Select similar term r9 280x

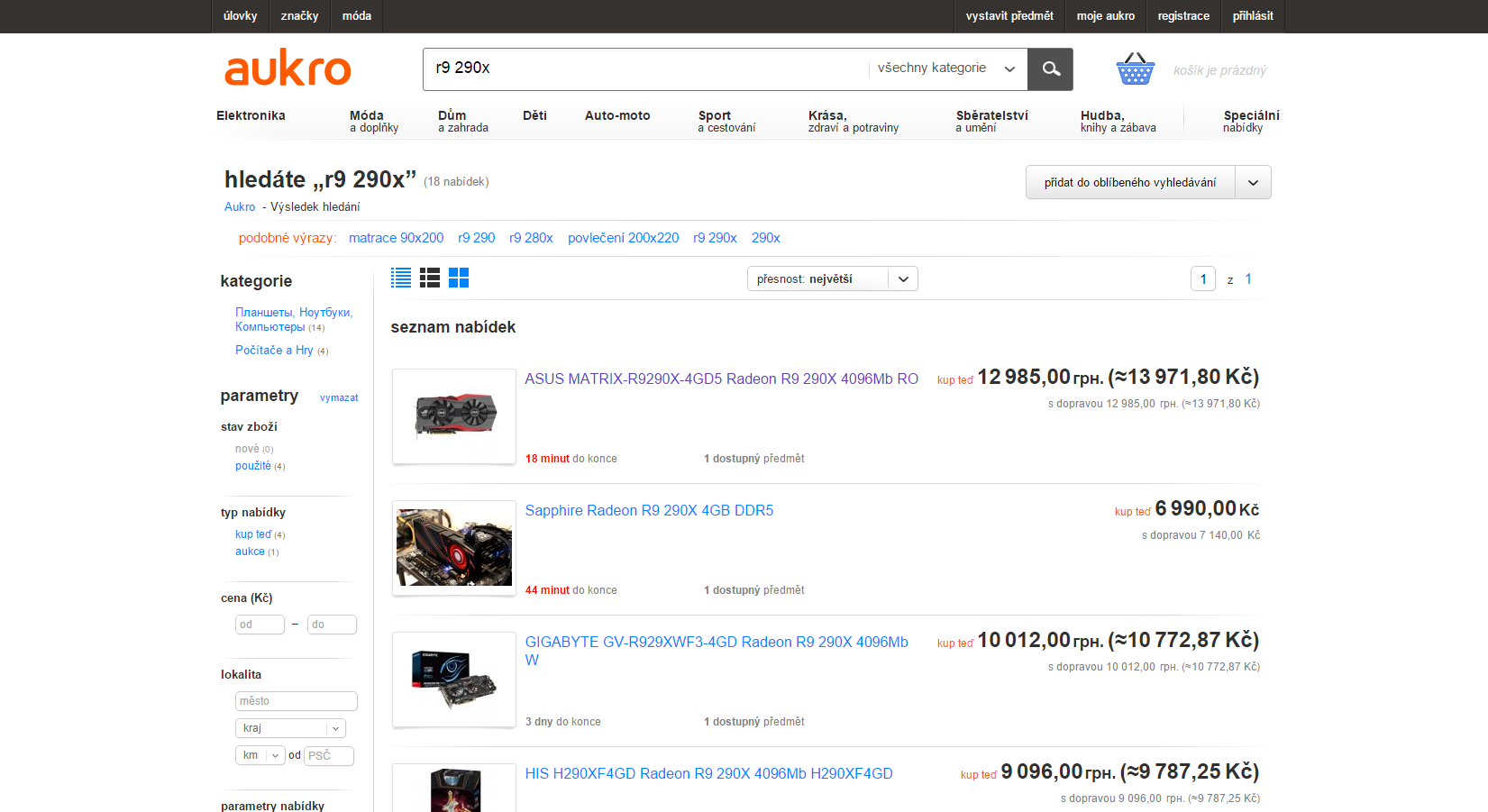531,238
